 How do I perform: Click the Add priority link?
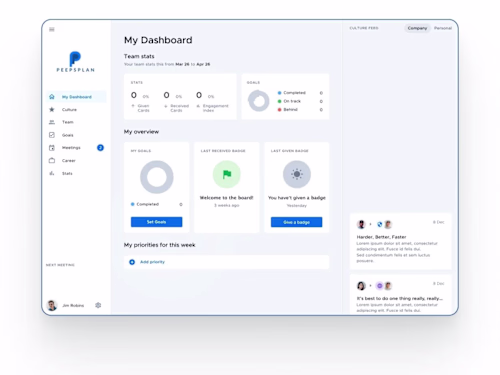point(152,262)
